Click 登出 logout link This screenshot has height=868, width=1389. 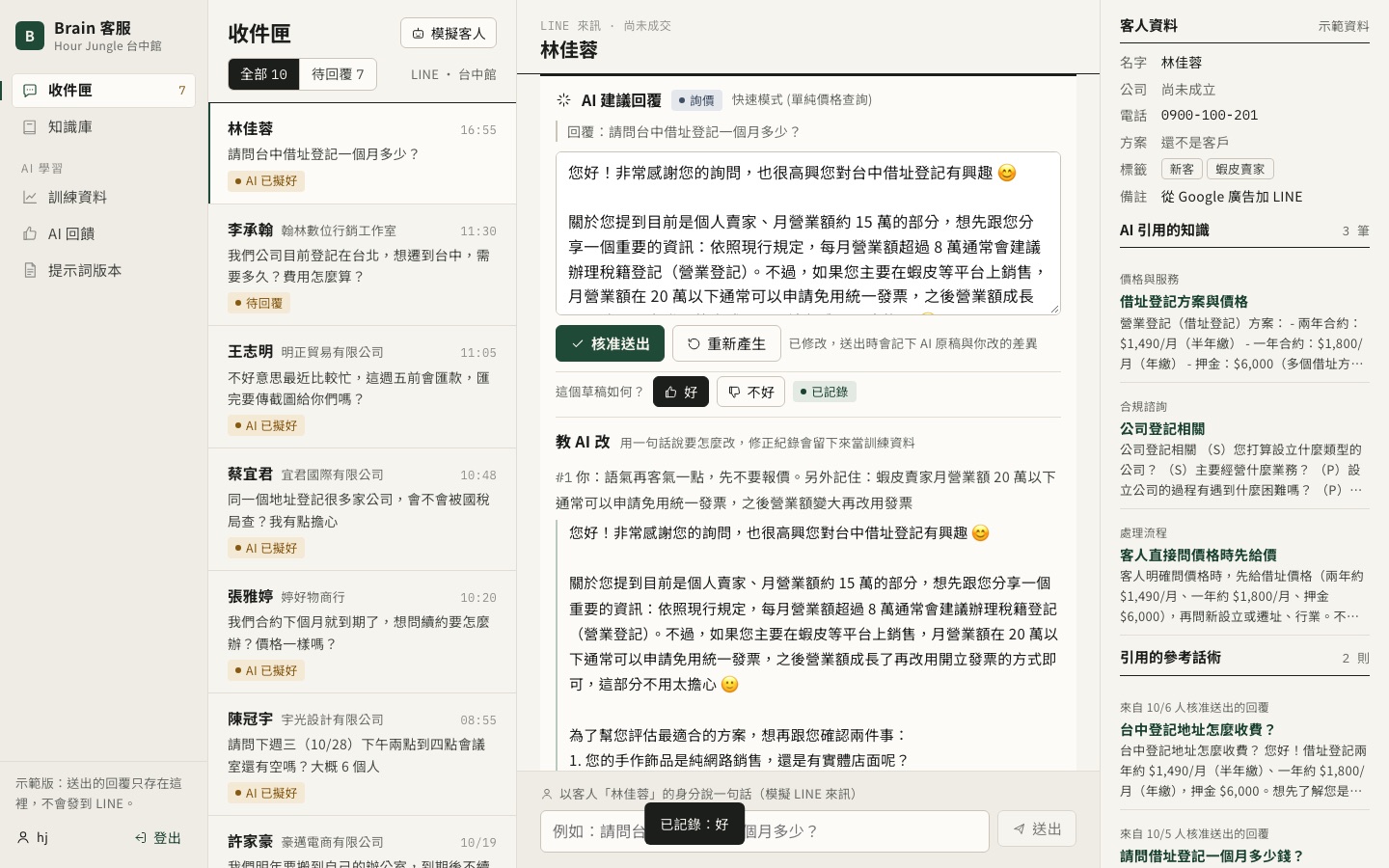[x=158, y=838]
